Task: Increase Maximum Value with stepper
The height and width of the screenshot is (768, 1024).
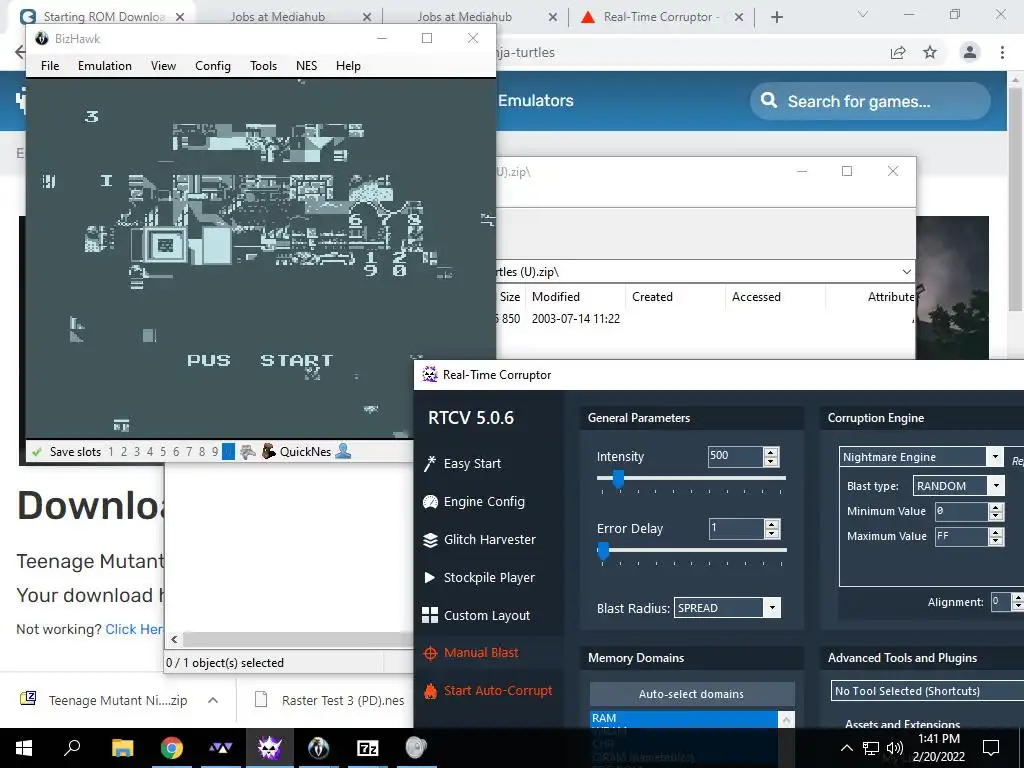Action: pos(996,532)
